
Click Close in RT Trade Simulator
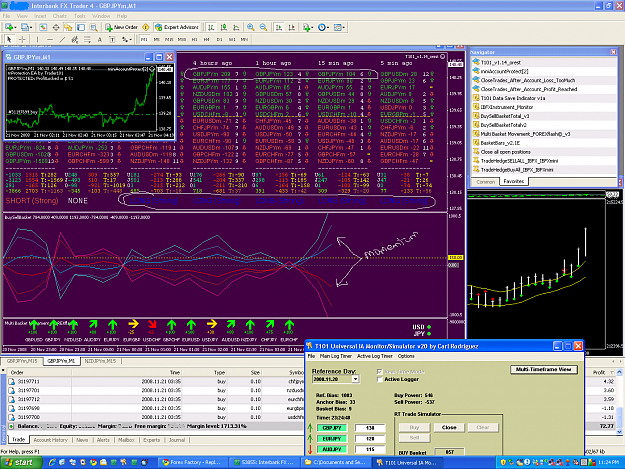click(449, 427)
